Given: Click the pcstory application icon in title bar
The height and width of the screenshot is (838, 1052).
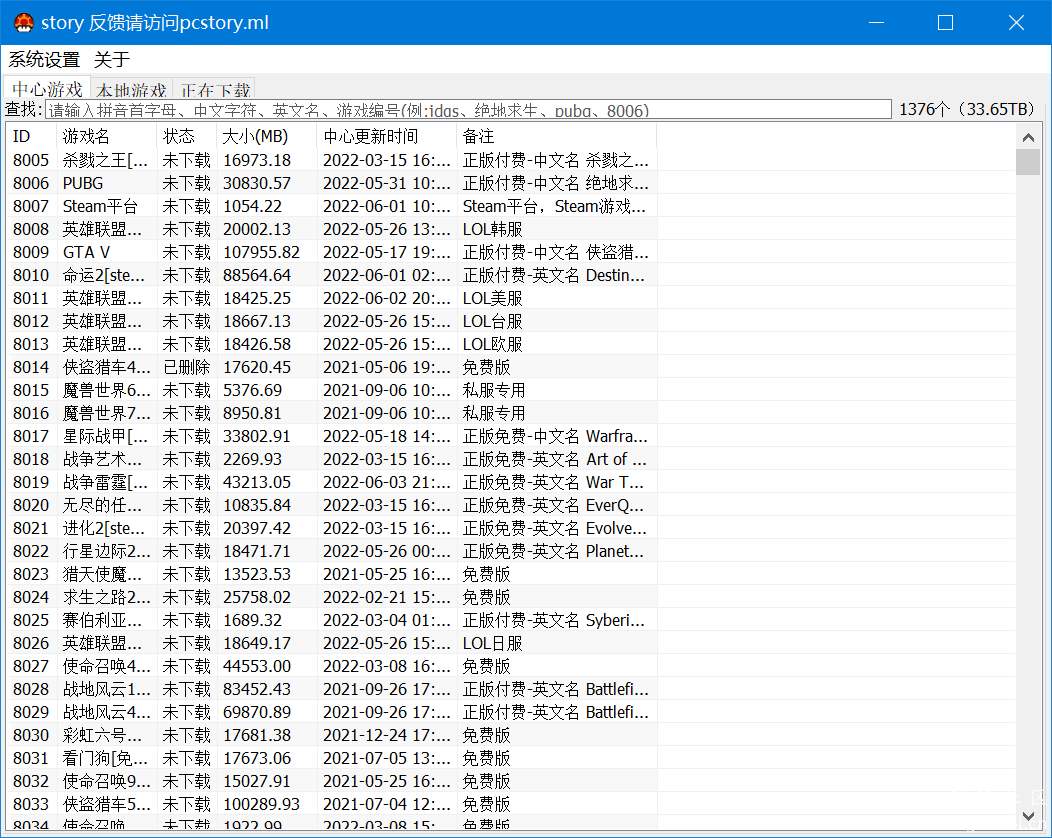Looking at the screenshot, I should coord(22,21).
